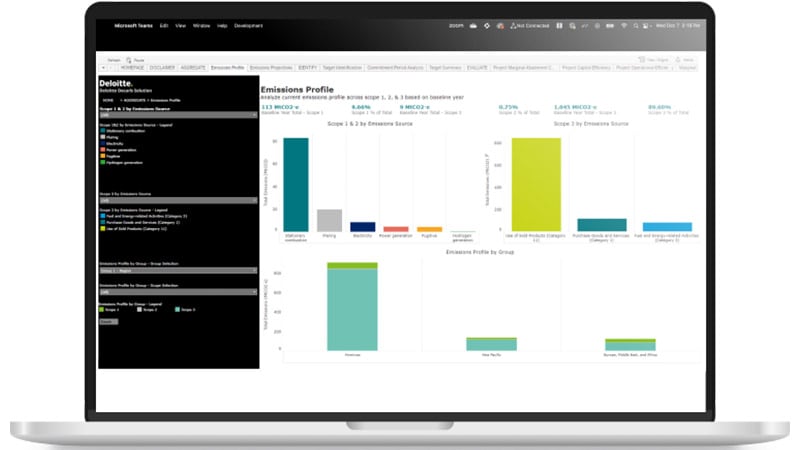The height and width of the screenshot is (450, 800).
Task: Click the Stationary combustion legend color swatch
Action: click(101, 130)
